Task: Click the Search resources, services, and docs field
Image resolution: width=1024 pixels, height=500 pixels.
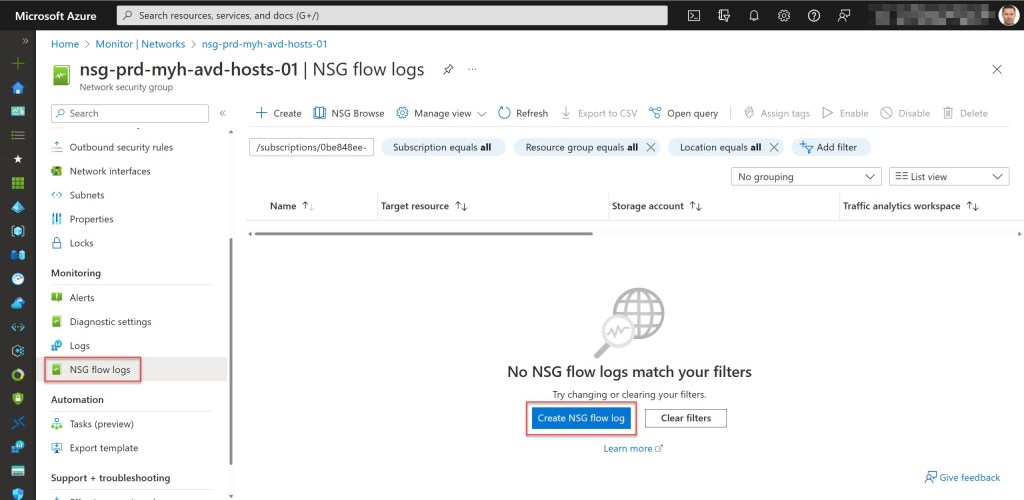Action: click(x=392, y=16)
